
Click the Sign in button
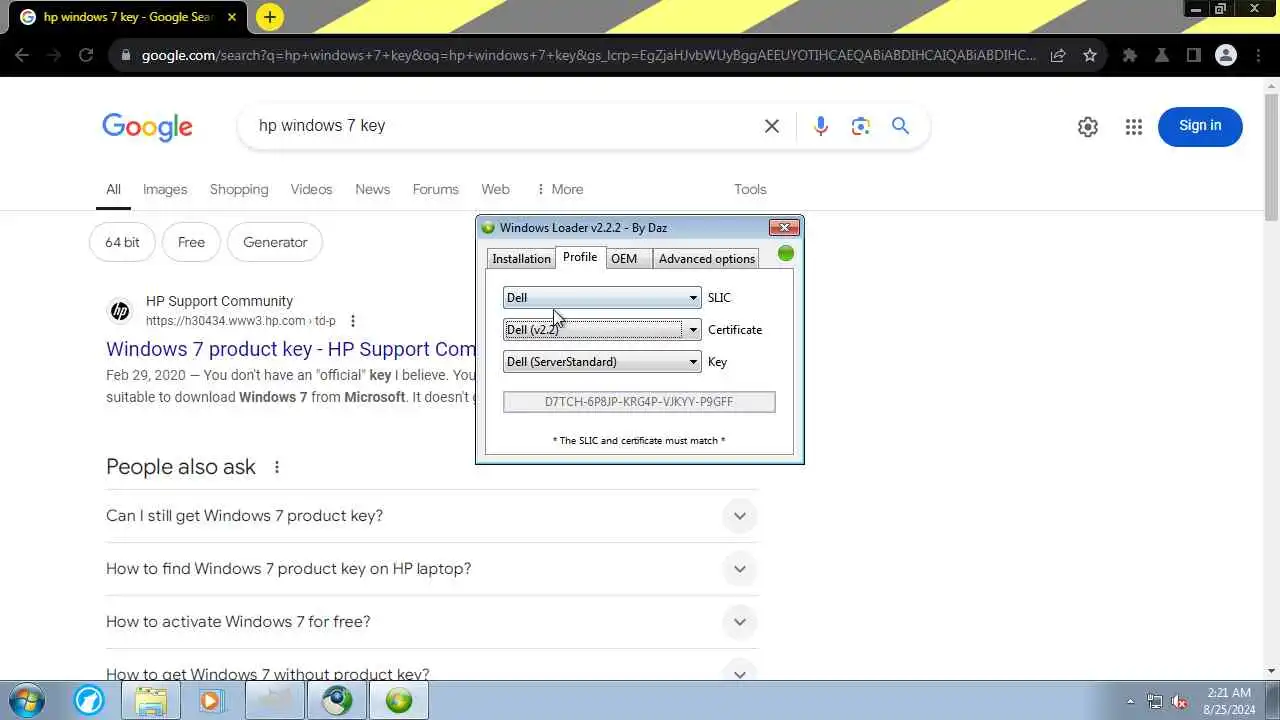(1200, 126)
